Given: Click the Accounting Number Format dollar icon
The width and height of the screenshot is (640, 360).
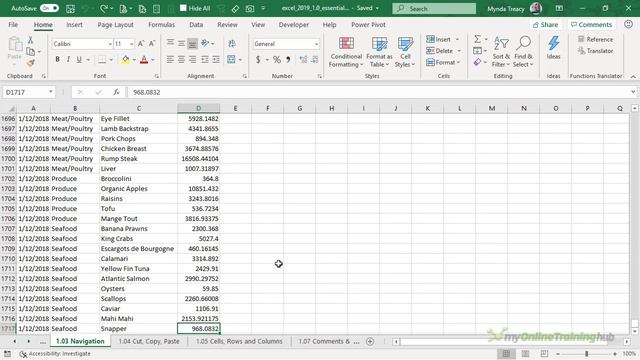Looking at the screenshot, I should pos(258,60).
